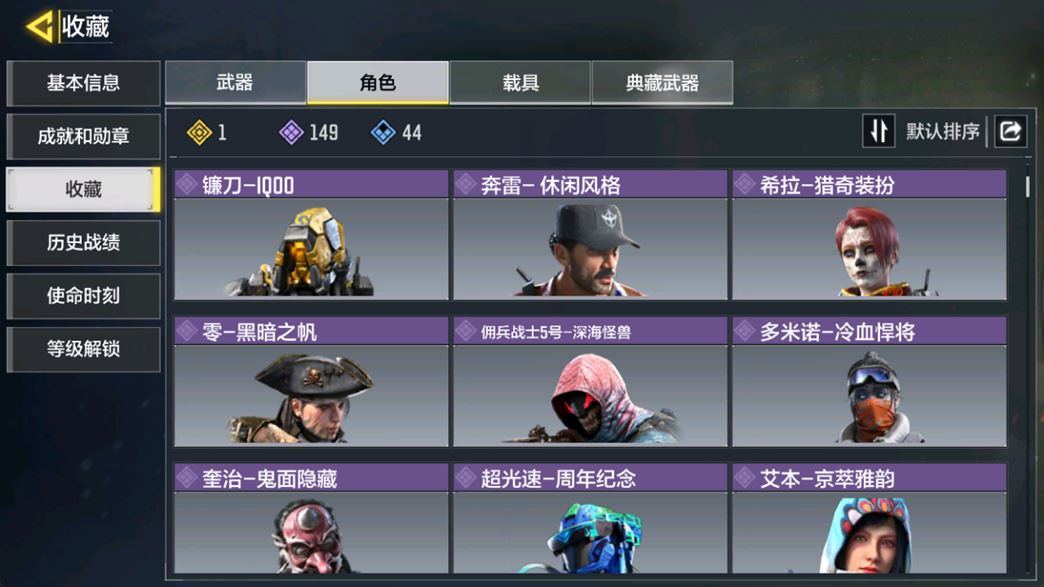The width and height of the screenshot is (1044, 587).
Task: Select the gold legendary rarity filter icon
Action: click(199, 132)
